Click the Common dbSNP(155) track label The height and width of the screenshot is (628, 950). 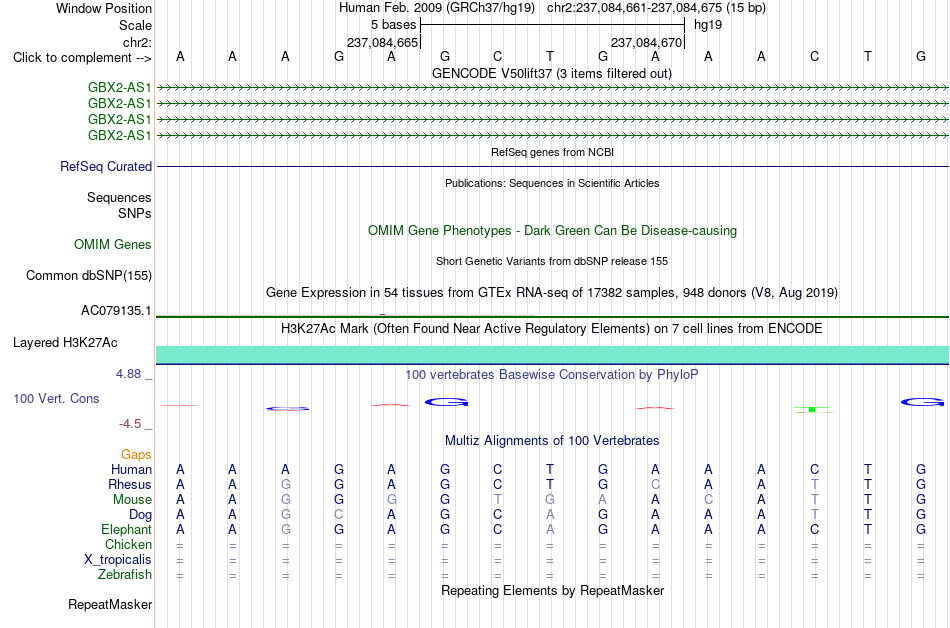tap(88, 276)
